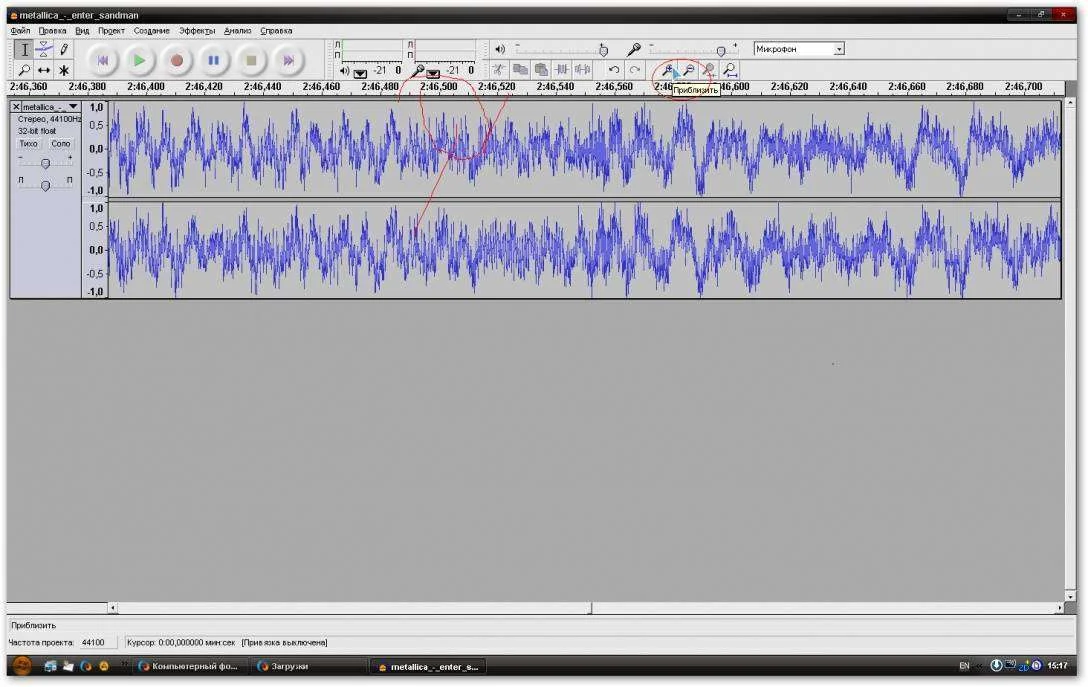Open the metallica track name dropdown menu
The height and width of the screenshot is (687, 1088).
click(x=73, y=107)
